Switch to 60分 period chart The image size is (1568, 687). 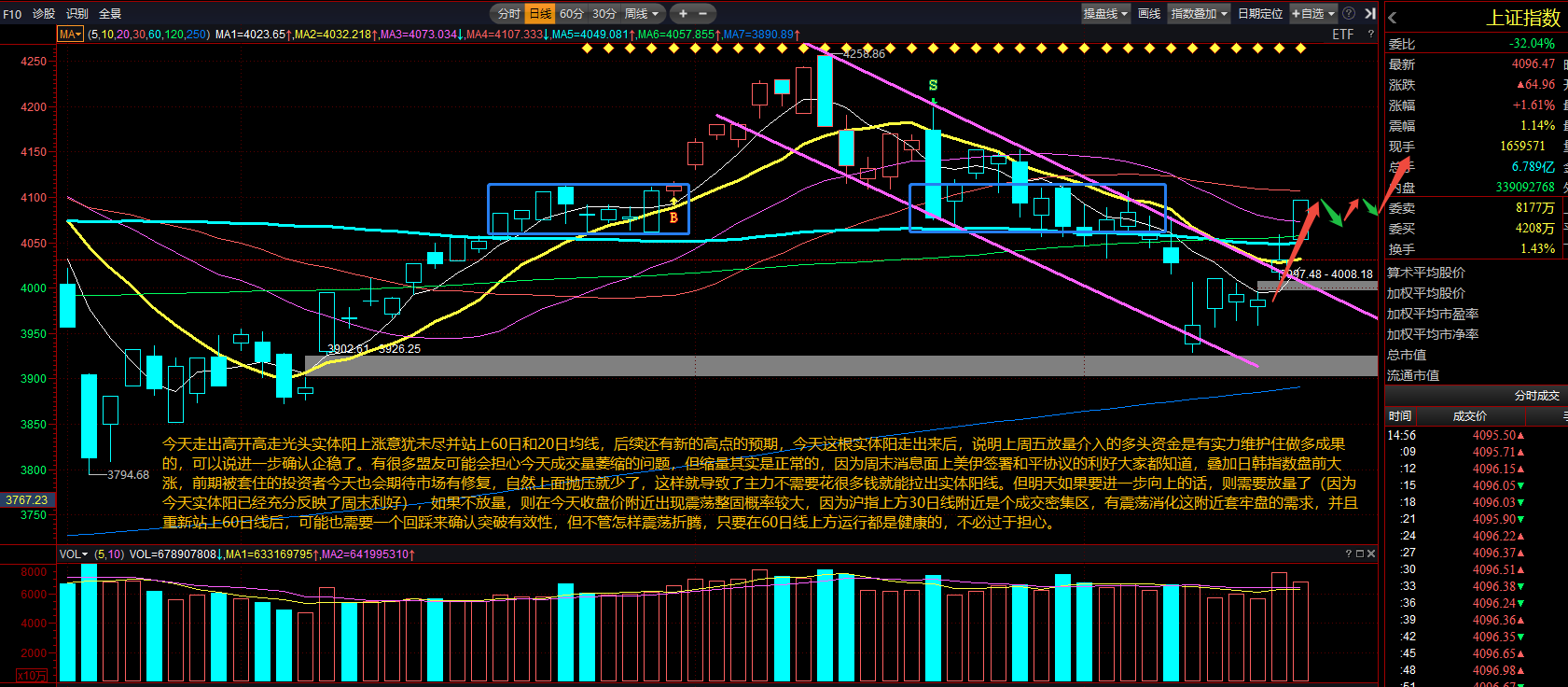click(571, 13)
